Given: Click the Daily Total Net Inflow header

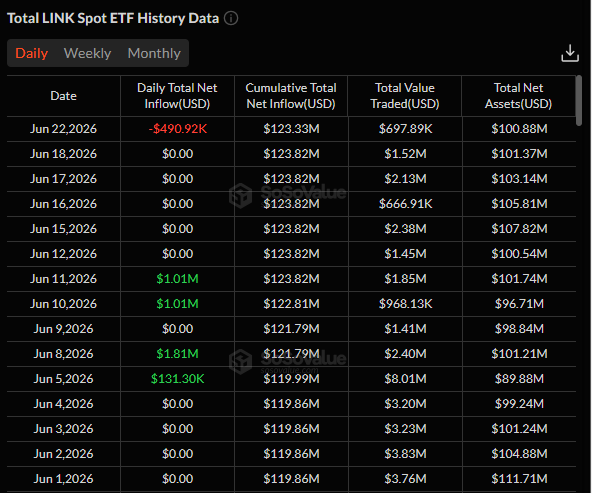Looking at the screenshot, I should click(177, 96).
